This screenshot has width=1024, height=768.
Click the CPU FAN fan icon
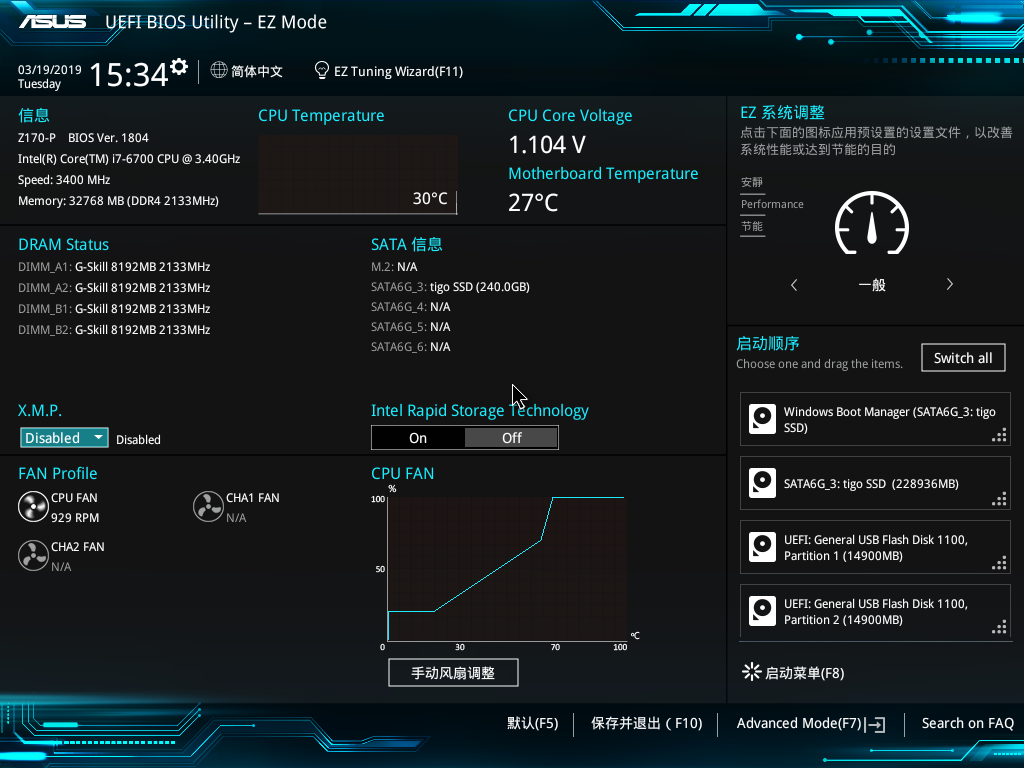pos(33,507)
